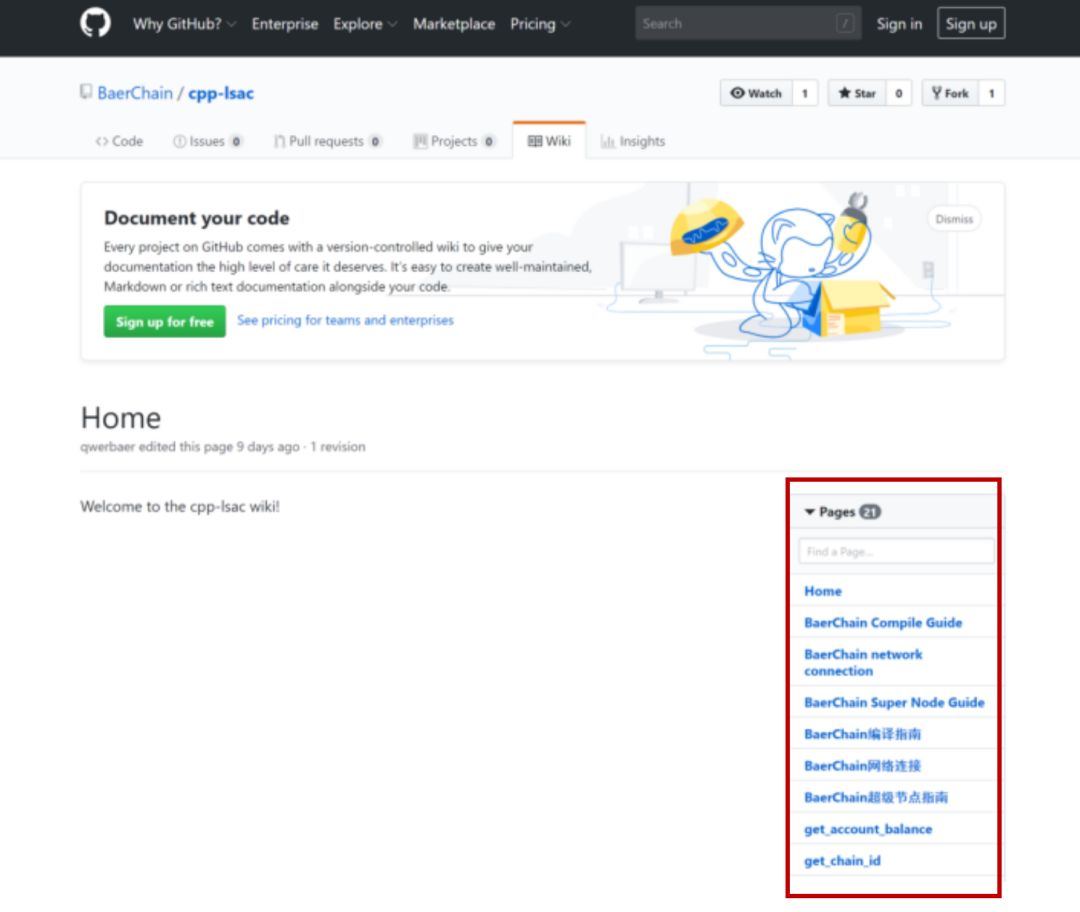1080x912 pixels.
Task: Focus the GitHub search box
Action: click(748, 23)
